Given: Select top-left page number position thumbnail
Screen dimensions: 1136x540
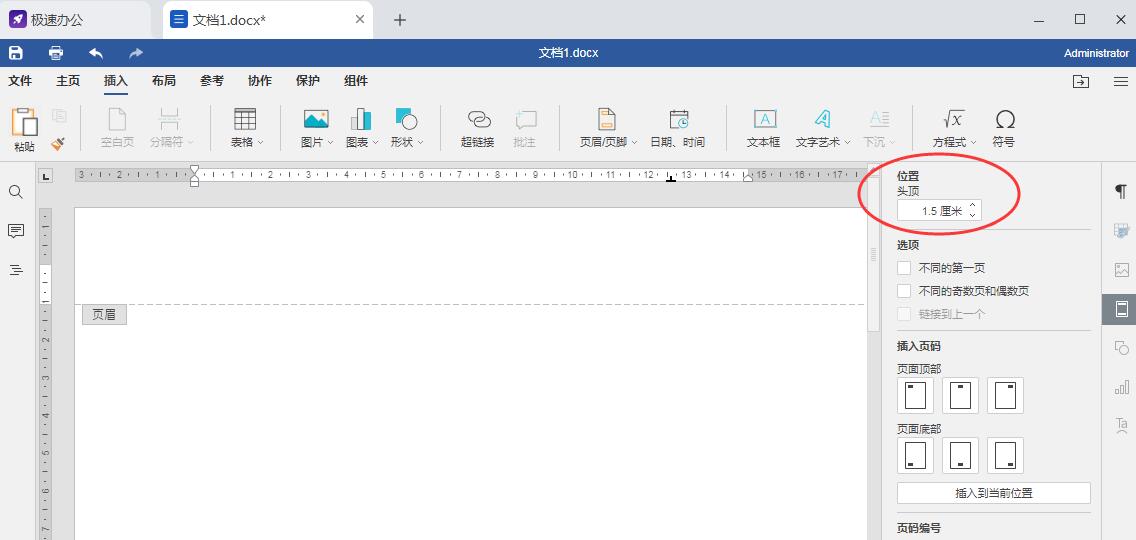Looking at the screenshot, I should [x=915, y=396].
